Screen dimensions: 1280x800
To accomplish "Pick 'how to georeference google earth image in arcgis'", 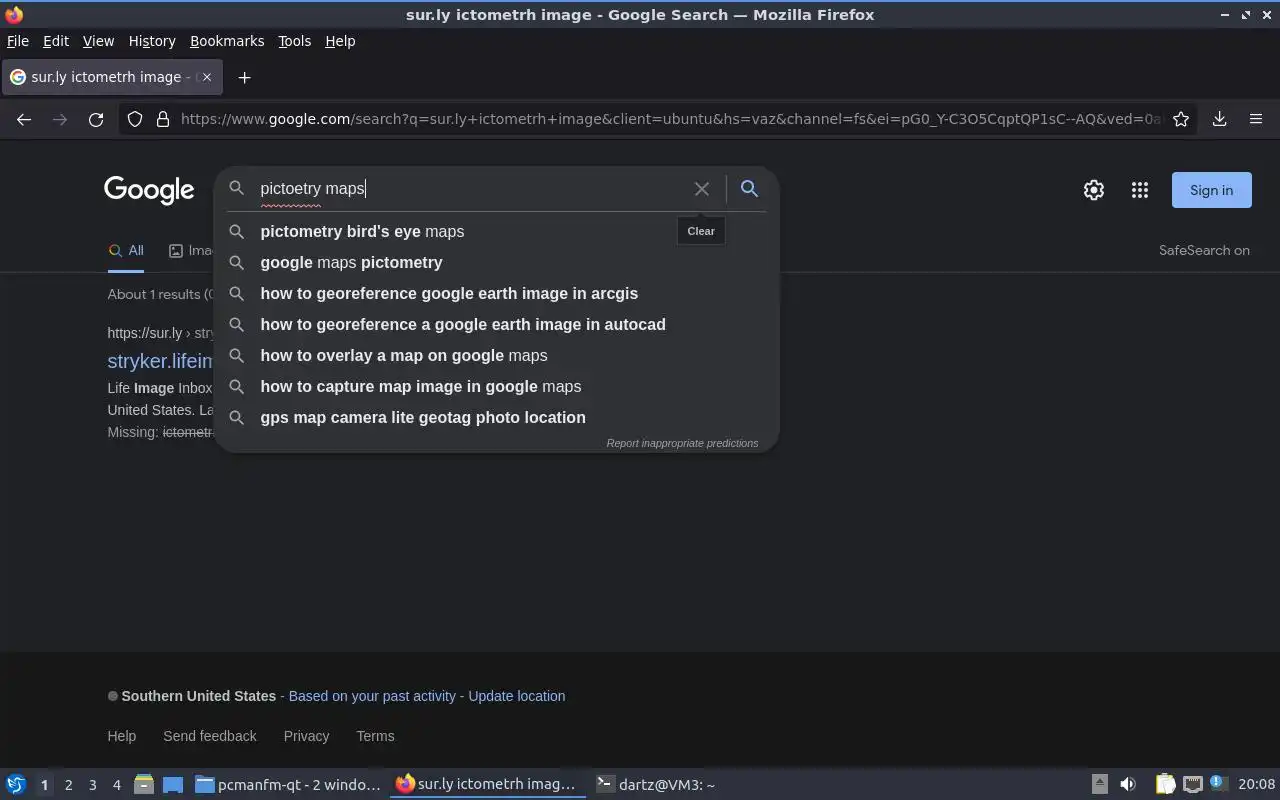I will [x=497, y=294].
